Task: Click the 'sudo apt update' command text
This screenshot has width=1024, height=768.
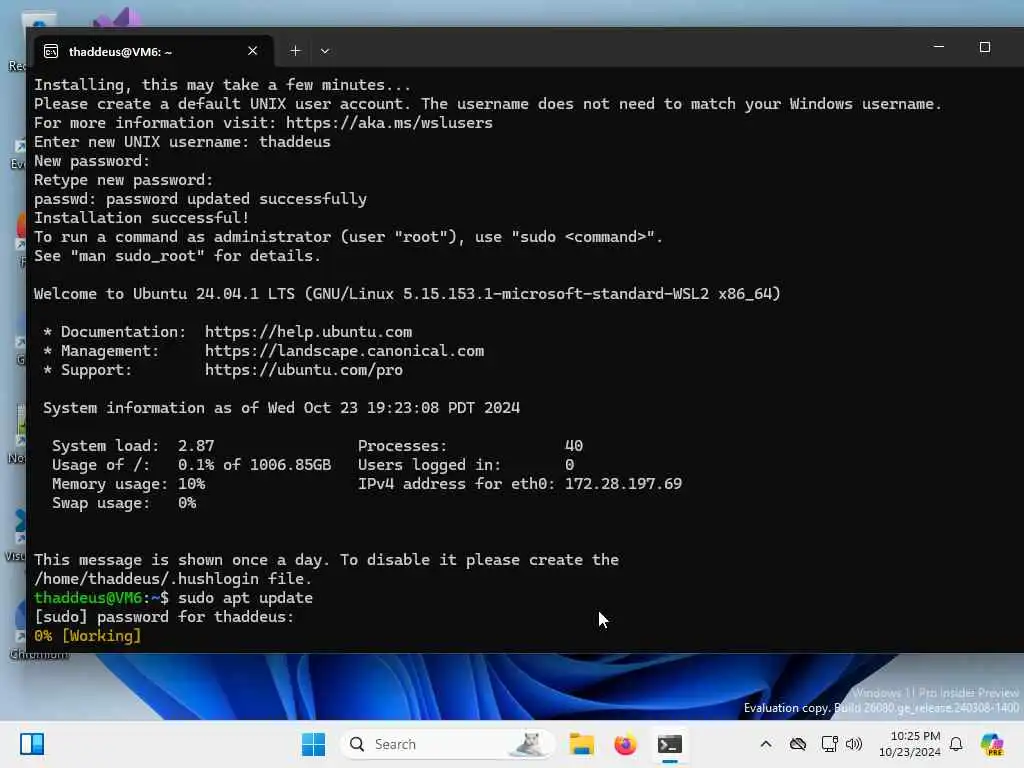Action: (245, 598)
